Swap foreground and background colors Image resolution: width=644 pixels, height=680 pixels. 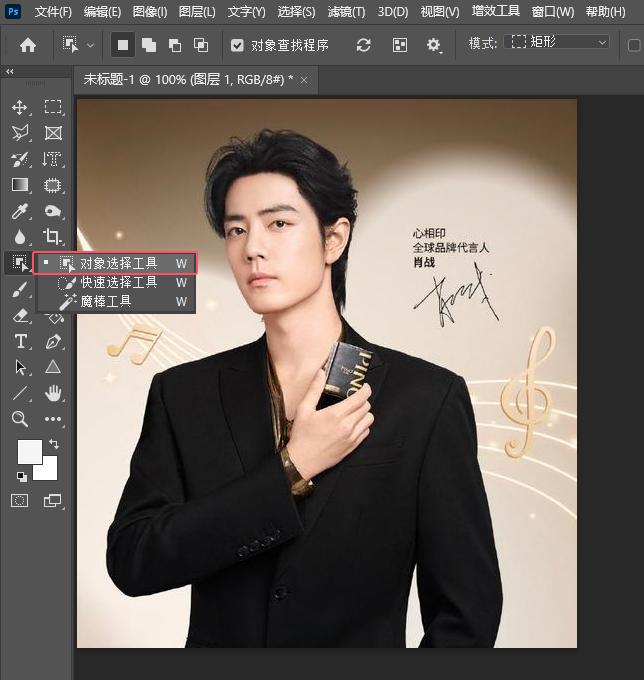tap(54, 444)
